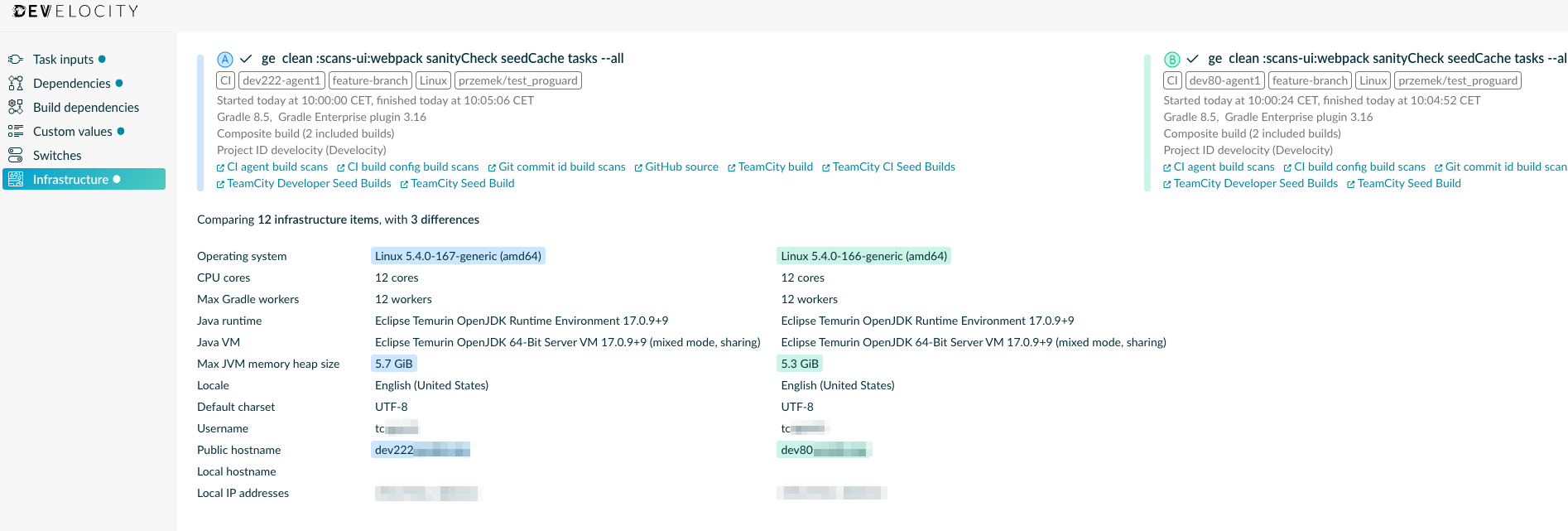
Task: Click the Dependencies sidebar icon
Action: coord(16,84)
